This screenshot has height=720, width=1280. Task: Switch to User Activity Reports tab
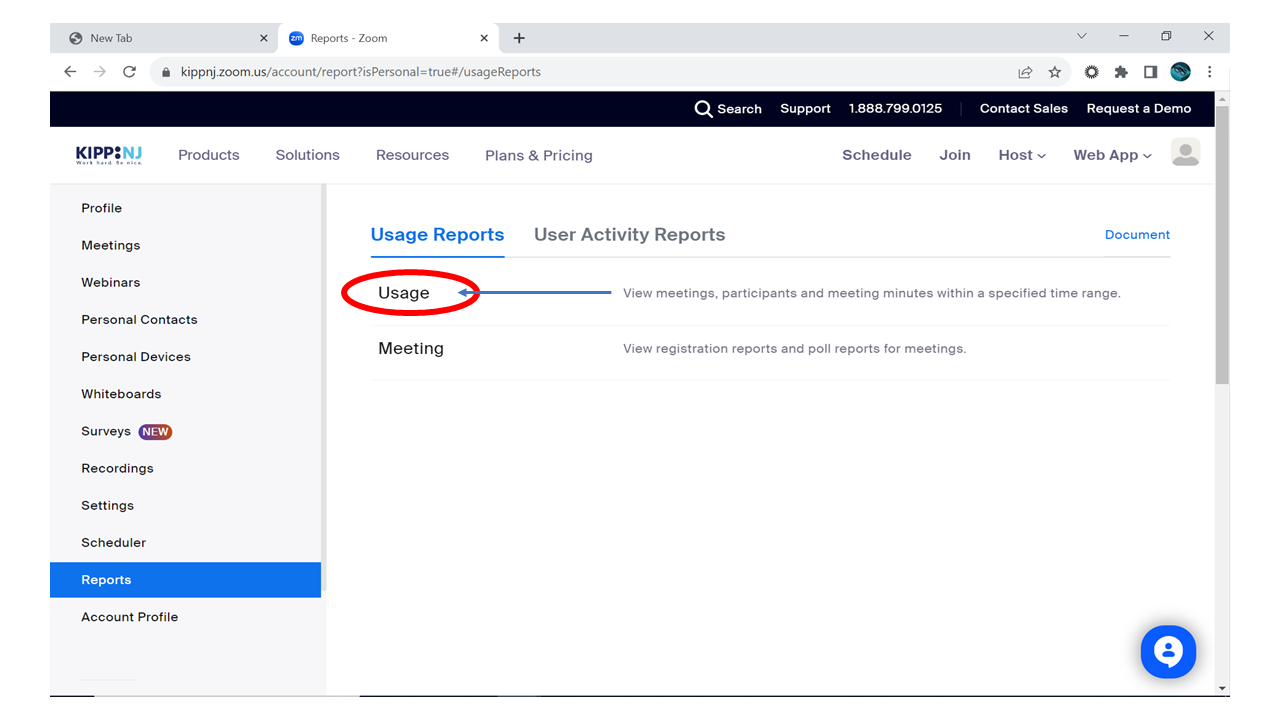click(x=629, y=235)
